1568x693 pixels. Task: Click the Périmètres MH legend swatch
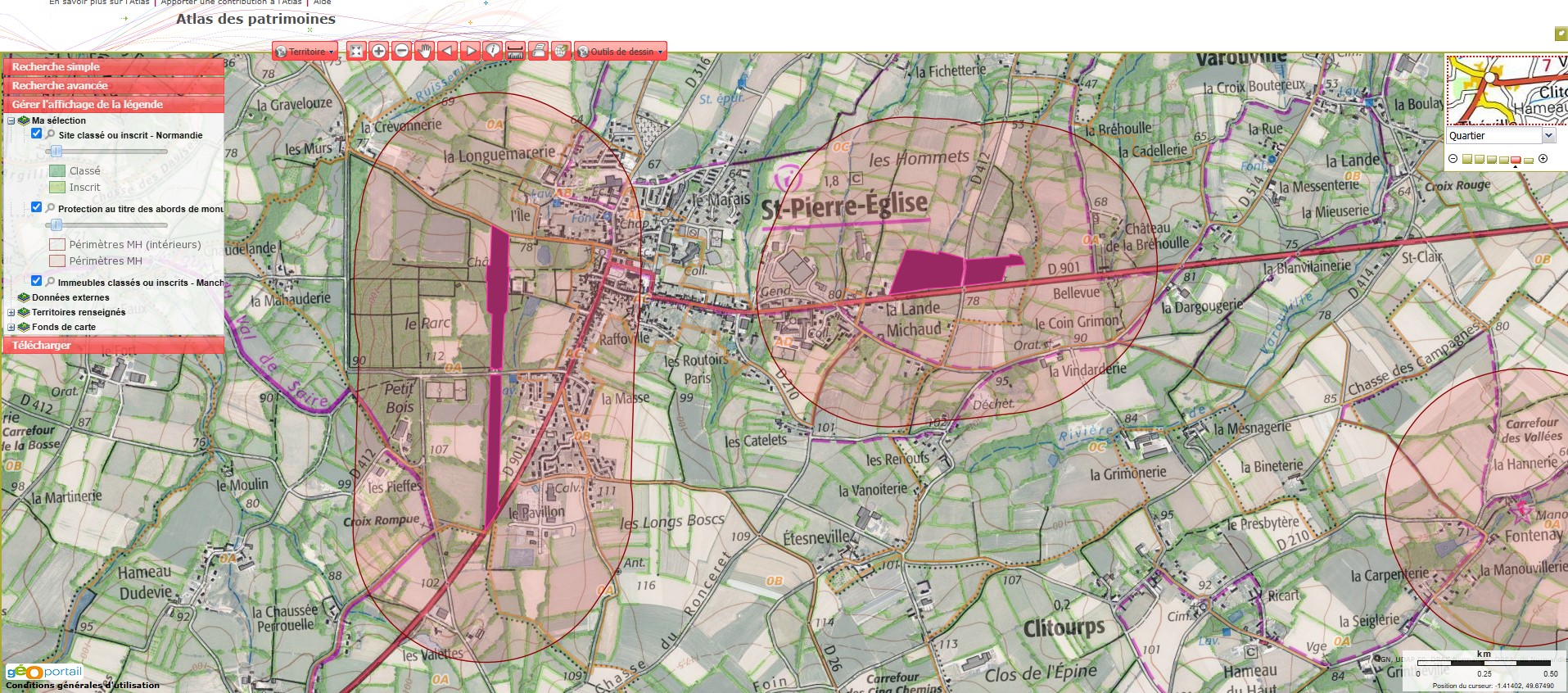[57, 260]
